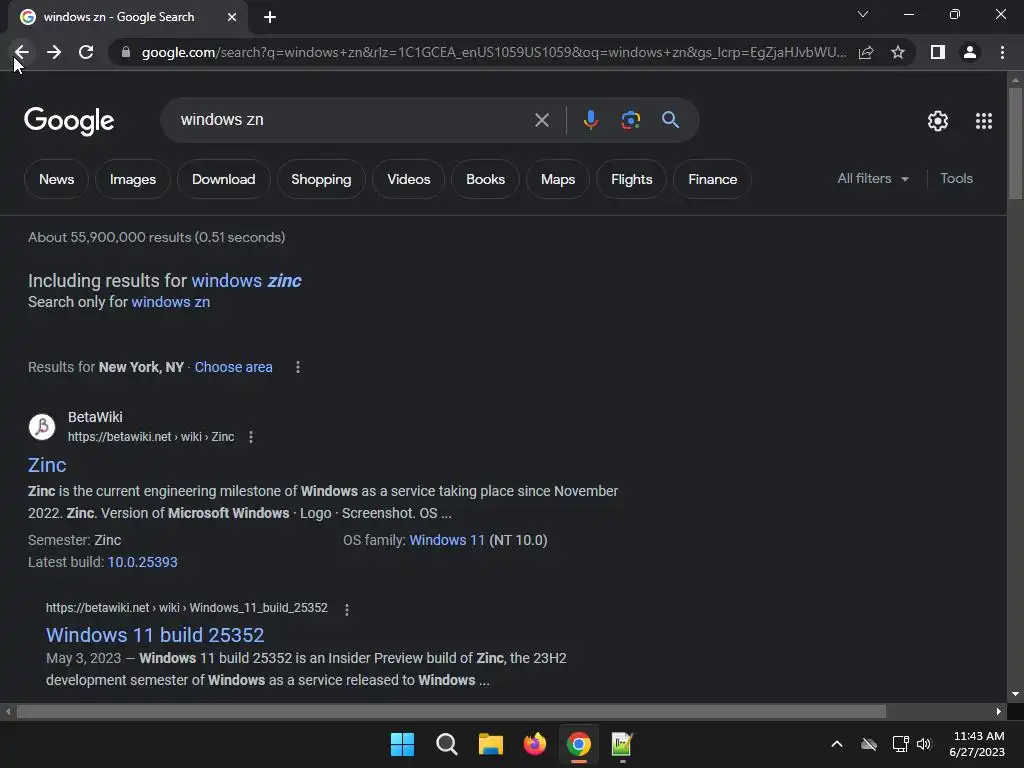Open the search Tools button
Image resolution: width=1024 pixels, height=768 pixels.
pyautogui.click(x=956, y=178)
